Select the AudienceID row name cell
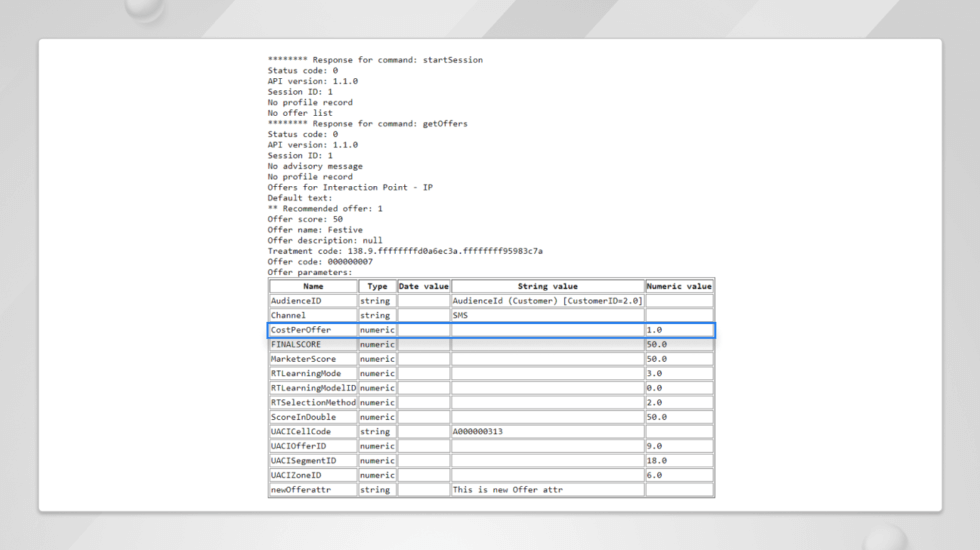This screenshot has width=980, height=550. coord(313,301)
